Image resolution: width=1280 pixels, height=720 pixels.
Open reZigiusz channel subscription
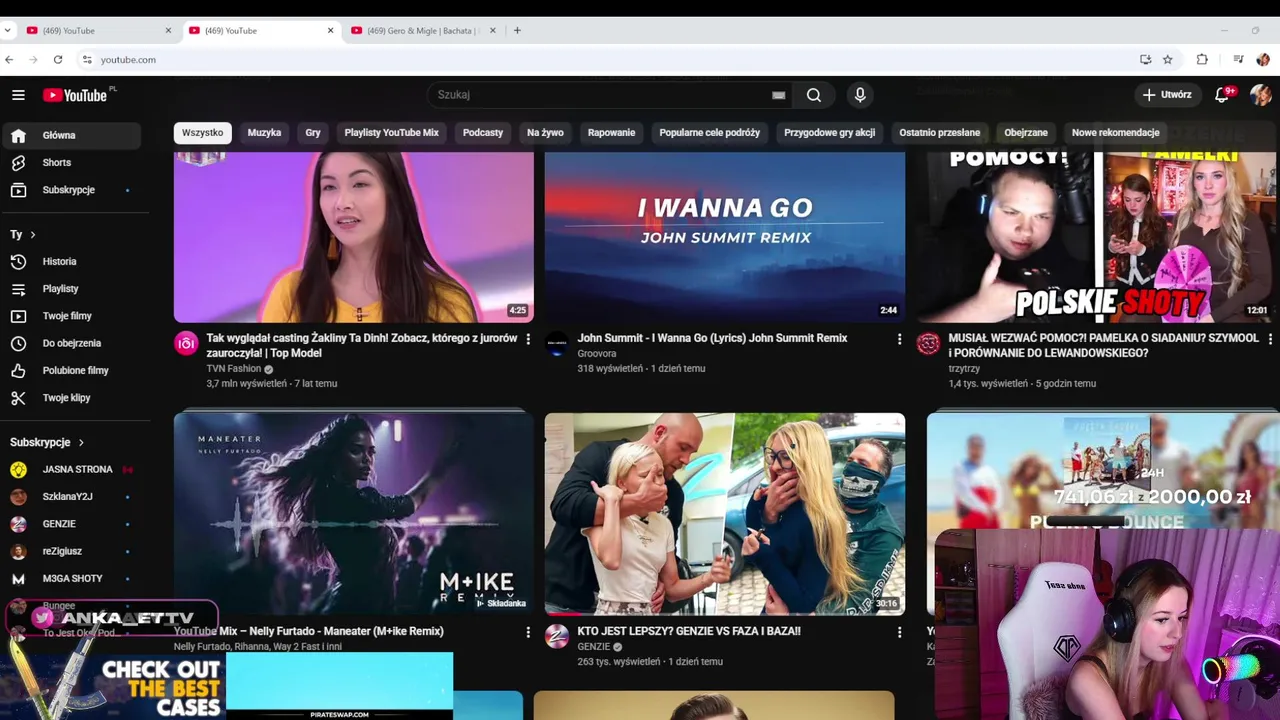coord(72,551)
